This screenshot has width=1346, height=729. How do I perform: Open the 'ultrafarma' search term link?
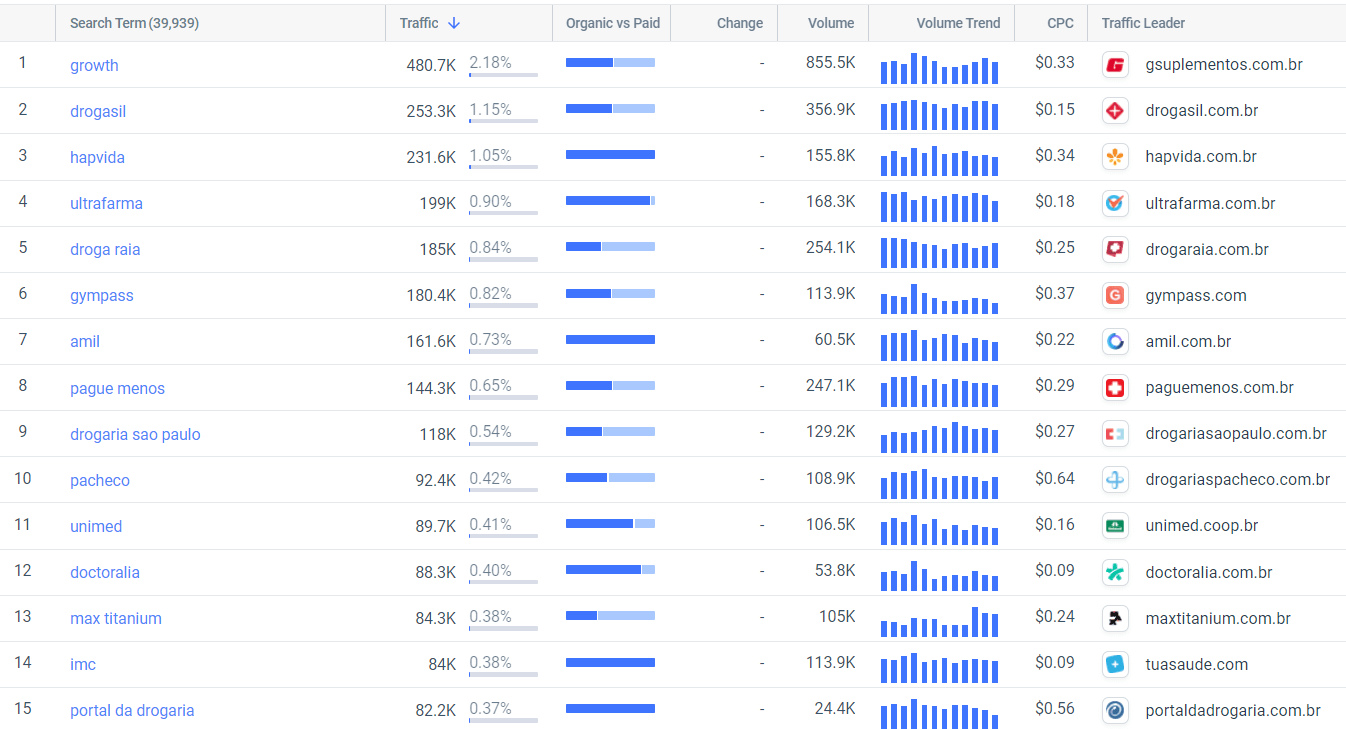pos(106,203)
